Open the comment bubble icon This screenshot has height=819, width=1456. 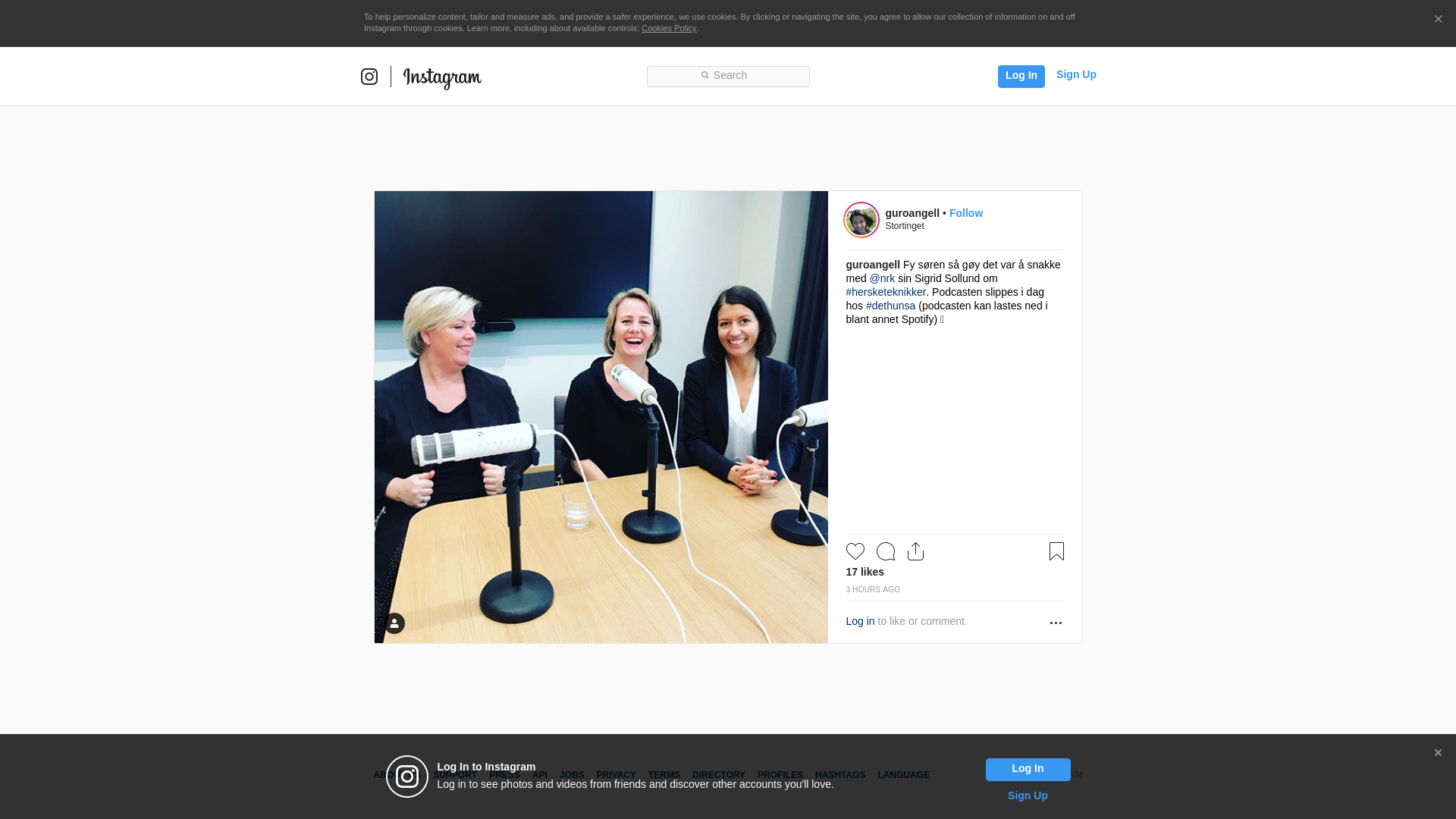885,551
